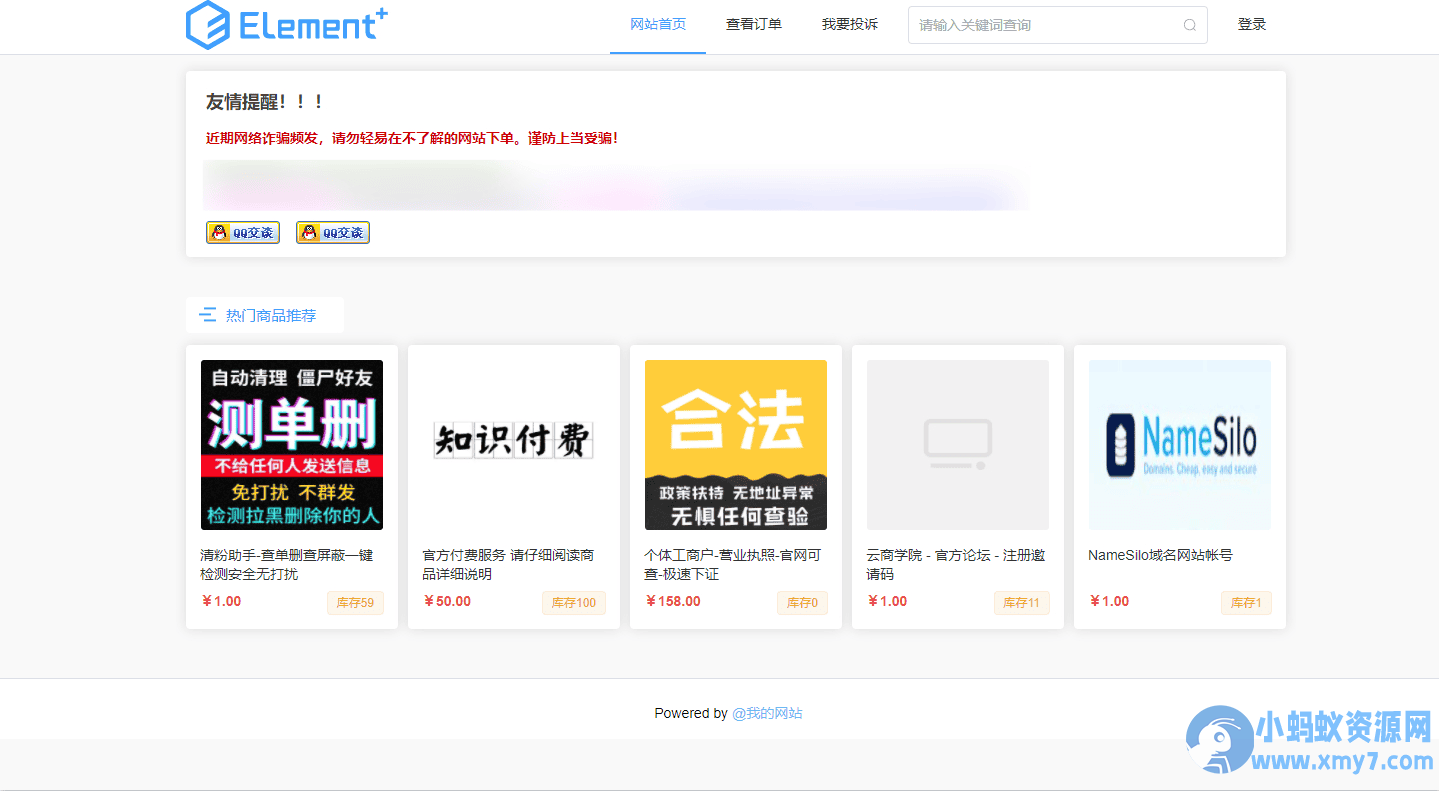Screen dimensions: 1439x791
Task: Click the Element+ logo
Action: [x=287, y=25]
